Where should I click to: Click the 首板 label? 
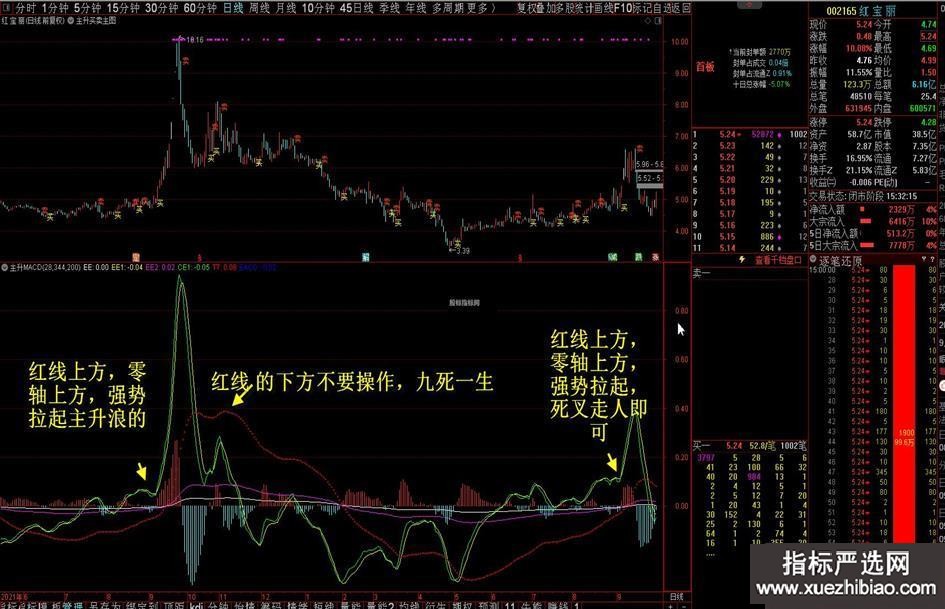[705, 66]
